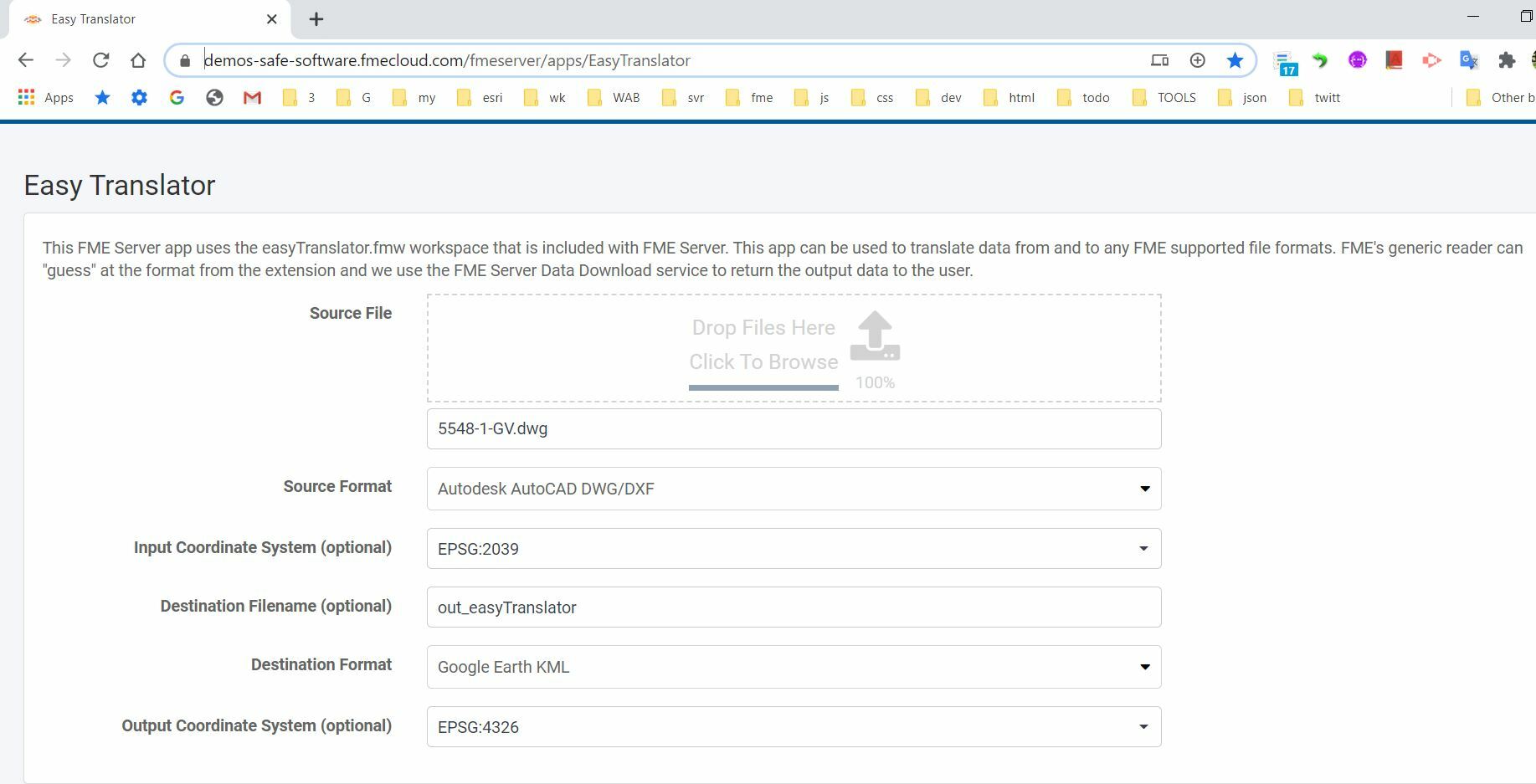1536x784 pixels.
Task: Go back to the previous page
Action: [x=26, y=60]
